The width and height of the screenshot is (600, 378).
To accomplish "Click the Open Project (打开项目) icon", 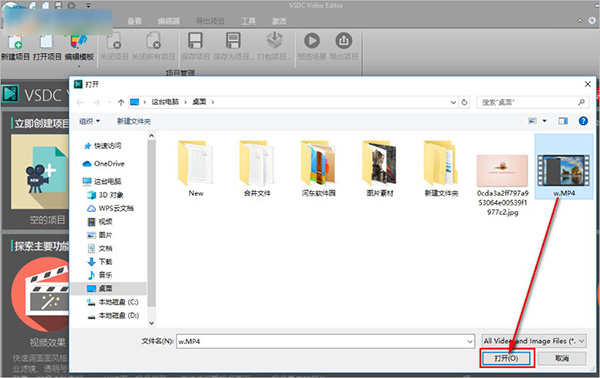I will point(47,41).
